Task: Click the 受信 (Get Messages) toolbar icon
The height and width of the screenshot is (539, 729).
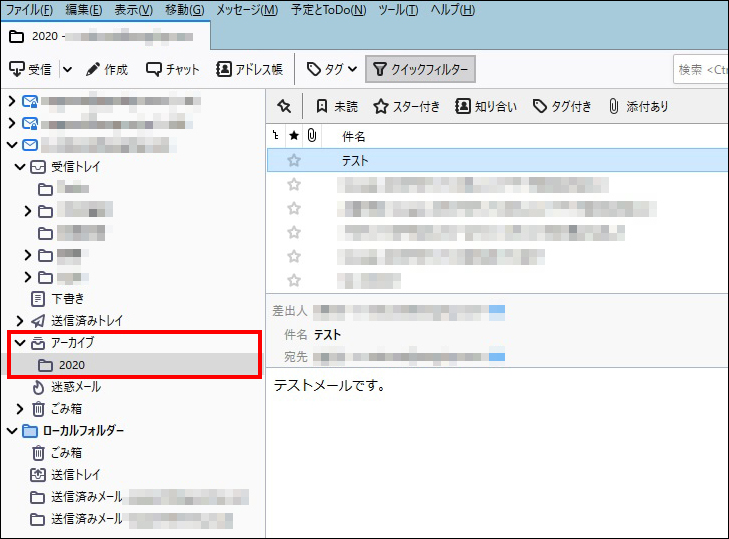Action: [30, 69]
